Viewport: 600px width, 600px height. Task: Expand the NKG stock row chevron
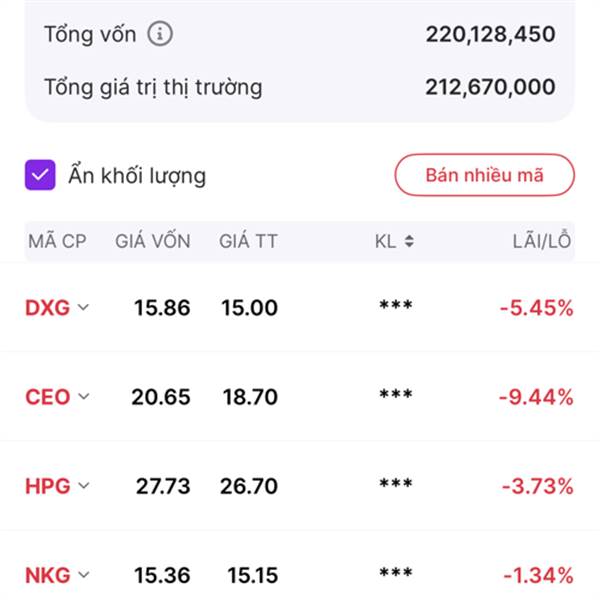[84, 575]
